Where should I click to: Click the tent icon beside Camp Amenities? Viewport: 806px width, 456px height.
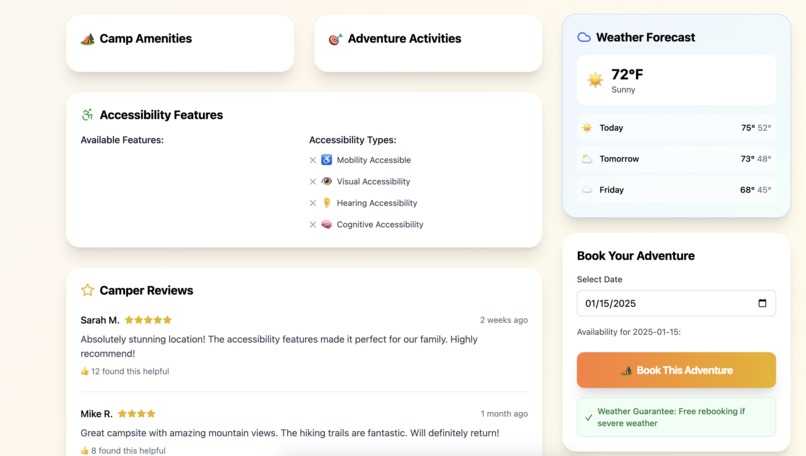point(88,39)
